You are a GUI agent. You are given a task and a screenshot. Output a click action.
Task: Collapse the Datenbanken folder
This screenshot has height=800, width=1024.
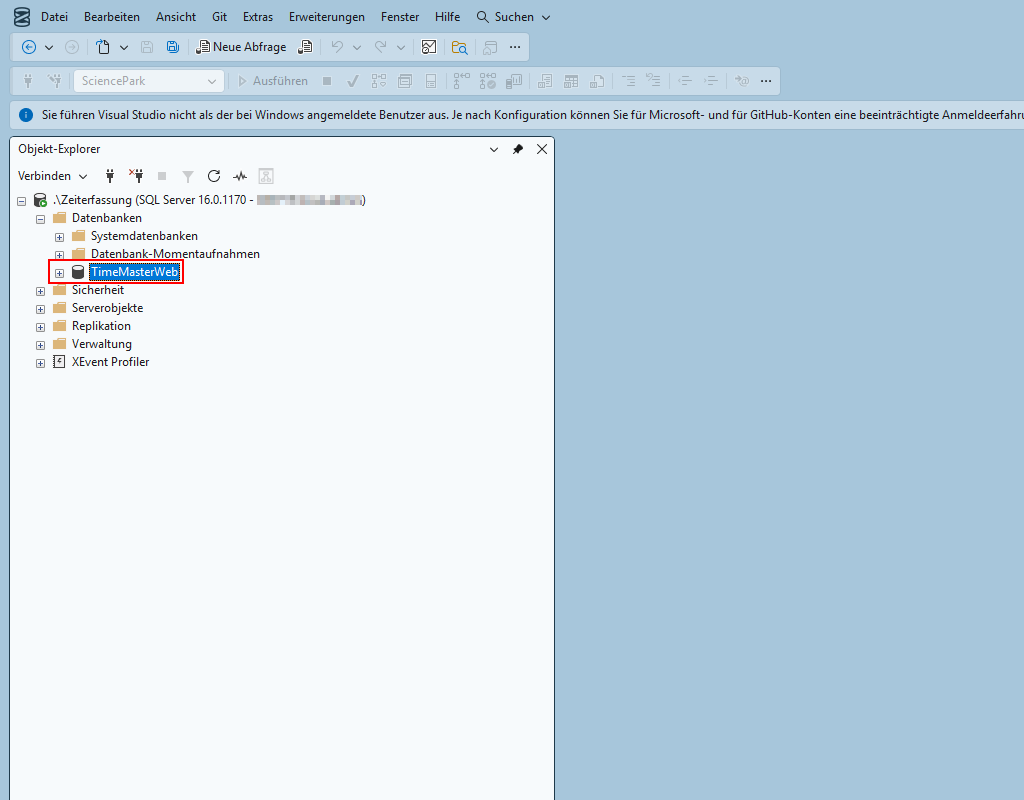coord(41,218)
